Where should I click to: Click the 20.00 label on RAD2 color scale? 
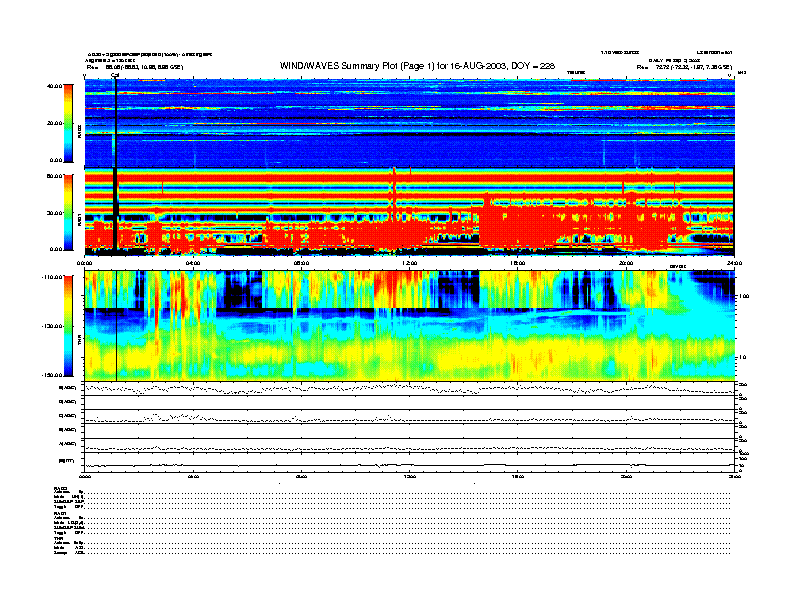(x=54, y=123)
